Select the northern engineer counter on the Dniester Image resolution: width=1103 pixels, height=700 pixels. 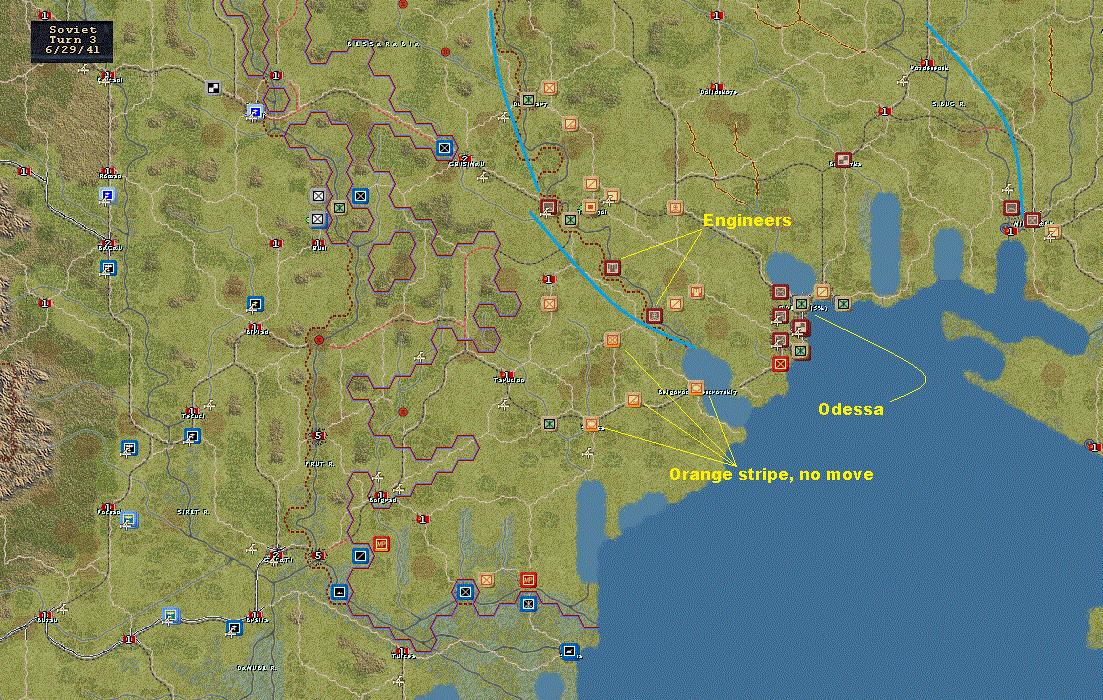612,268
